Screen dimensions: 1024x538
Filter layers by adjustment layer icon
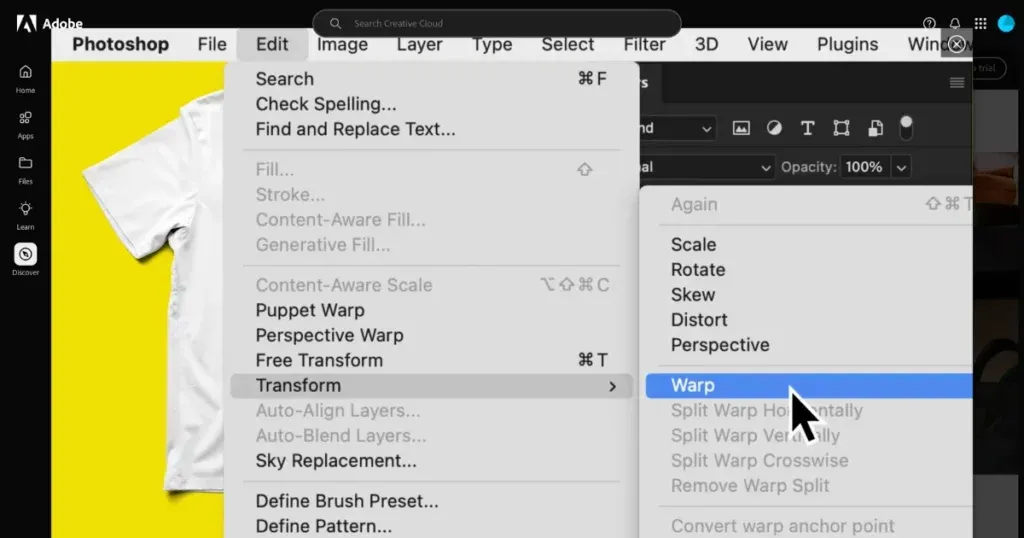774,128
